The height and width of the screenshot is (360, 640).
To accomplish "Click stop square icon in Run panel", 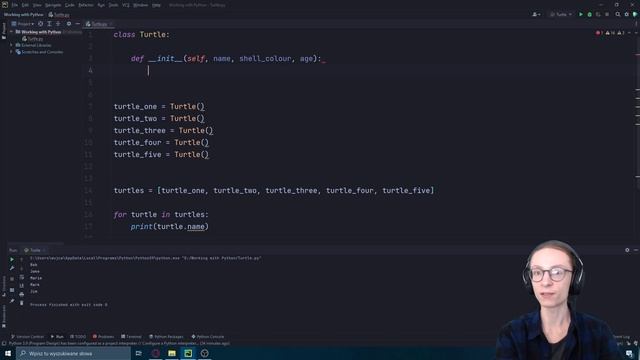I will click(x=12, y=279).
